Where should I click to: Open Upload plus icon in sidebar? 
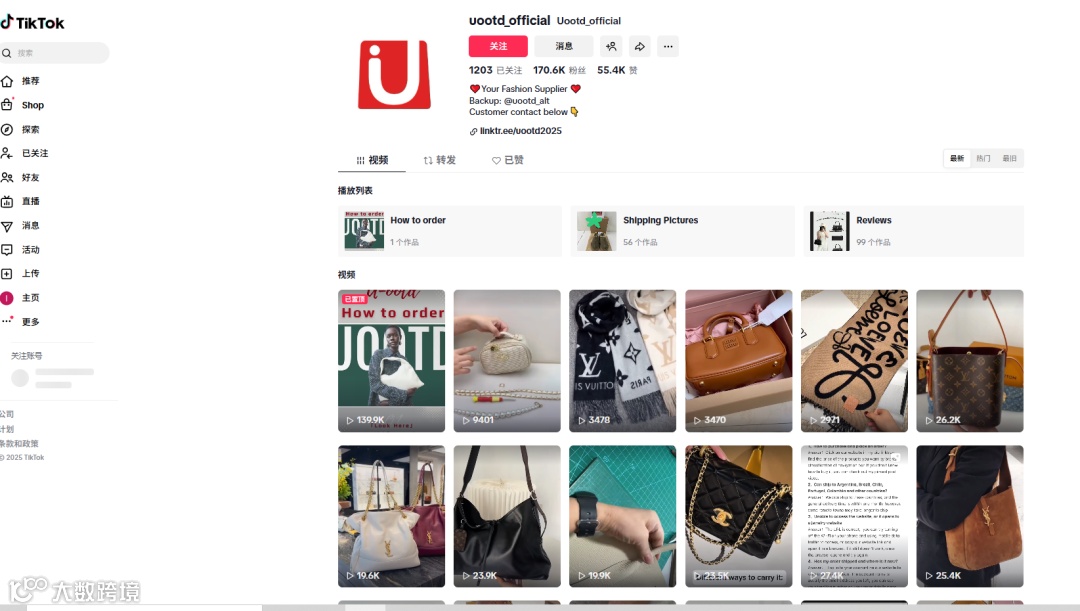click(x=7, y=273)
